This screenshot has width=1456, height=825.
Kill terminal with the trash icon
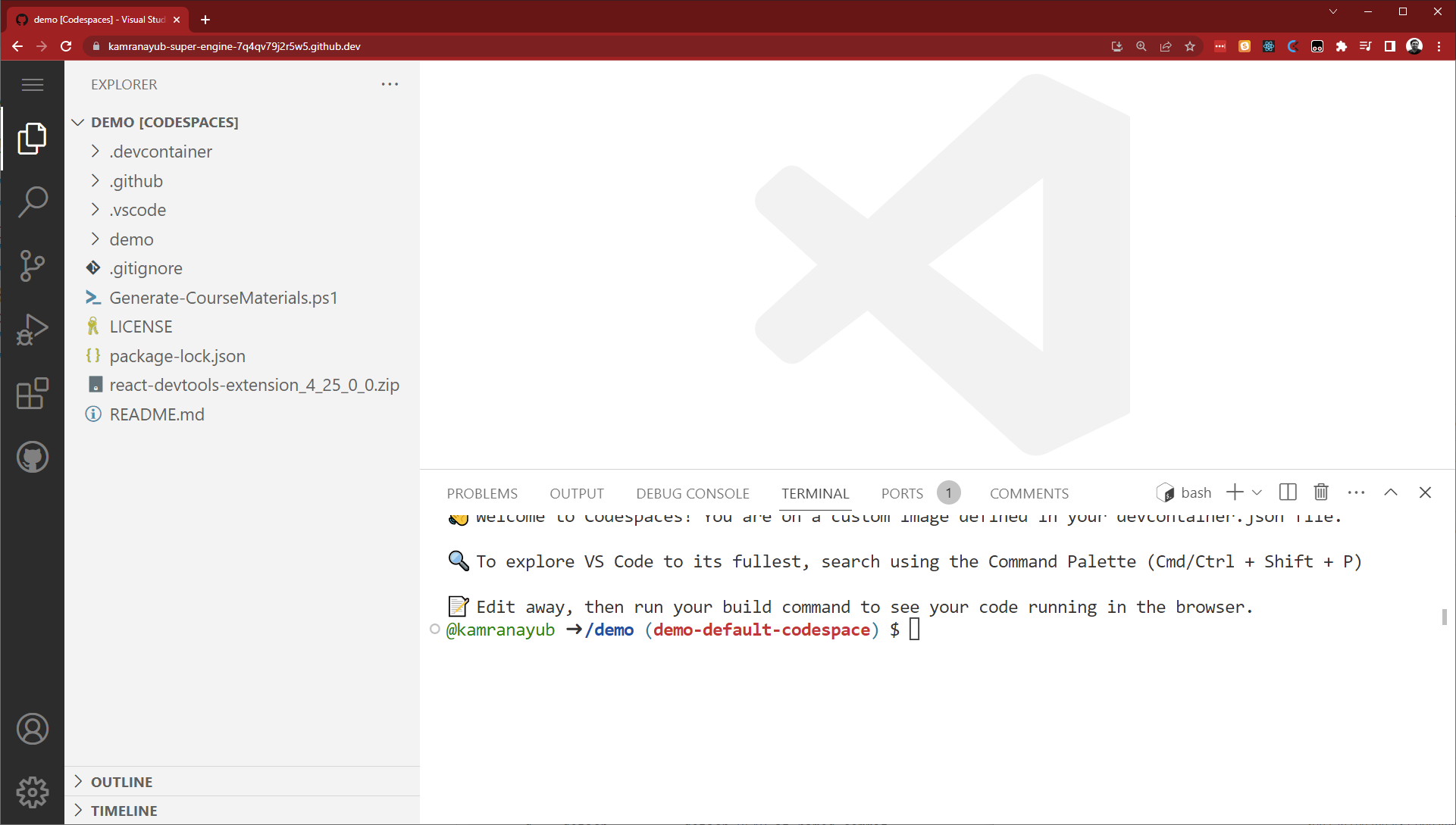tap(1321, 492)
